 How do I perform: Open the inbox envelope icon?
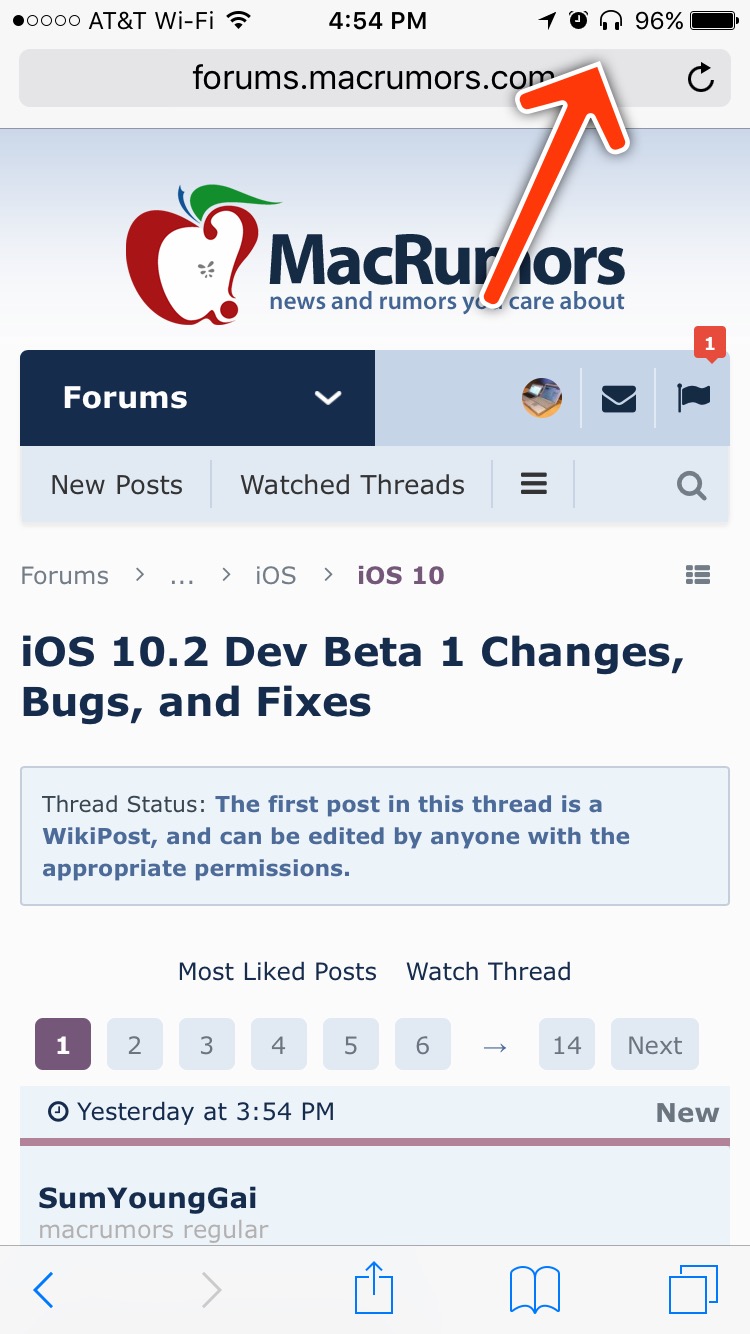[x=619, y=398]
